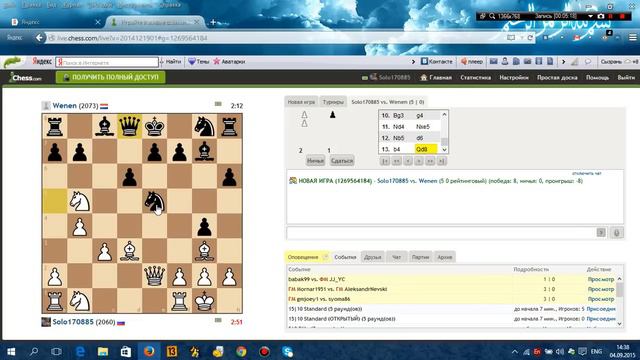Click the chat mute icon beside input

[x=616, y=233]
